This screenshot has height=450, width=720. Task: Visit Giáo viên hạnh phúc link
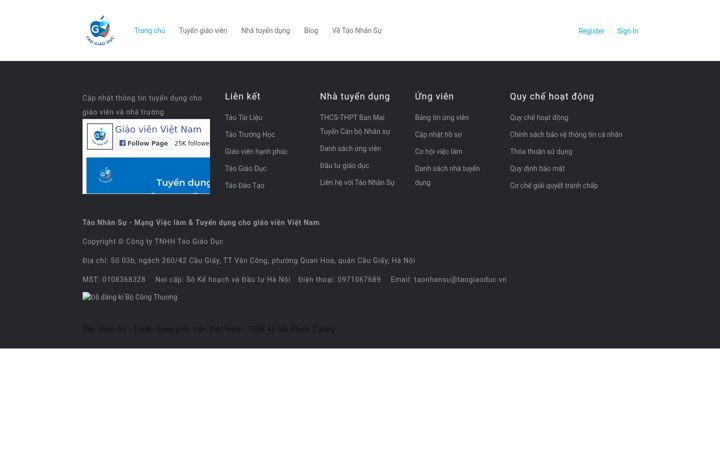pos(256,152)
